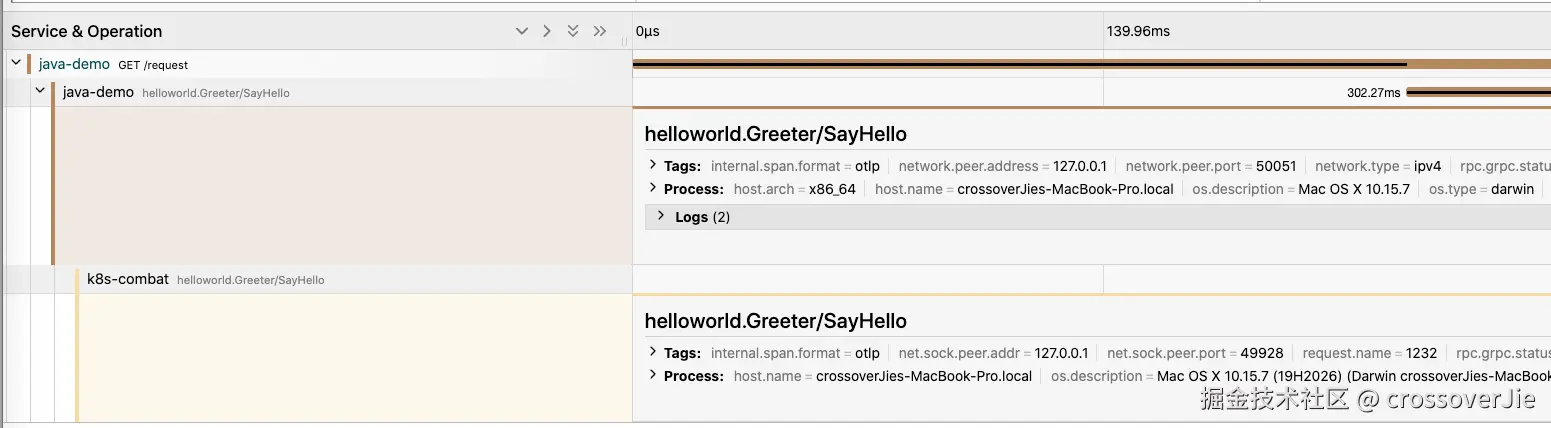Collapse the nested java-demo SayHello span row
The image size is (1551, 428).
pos(40,91)
